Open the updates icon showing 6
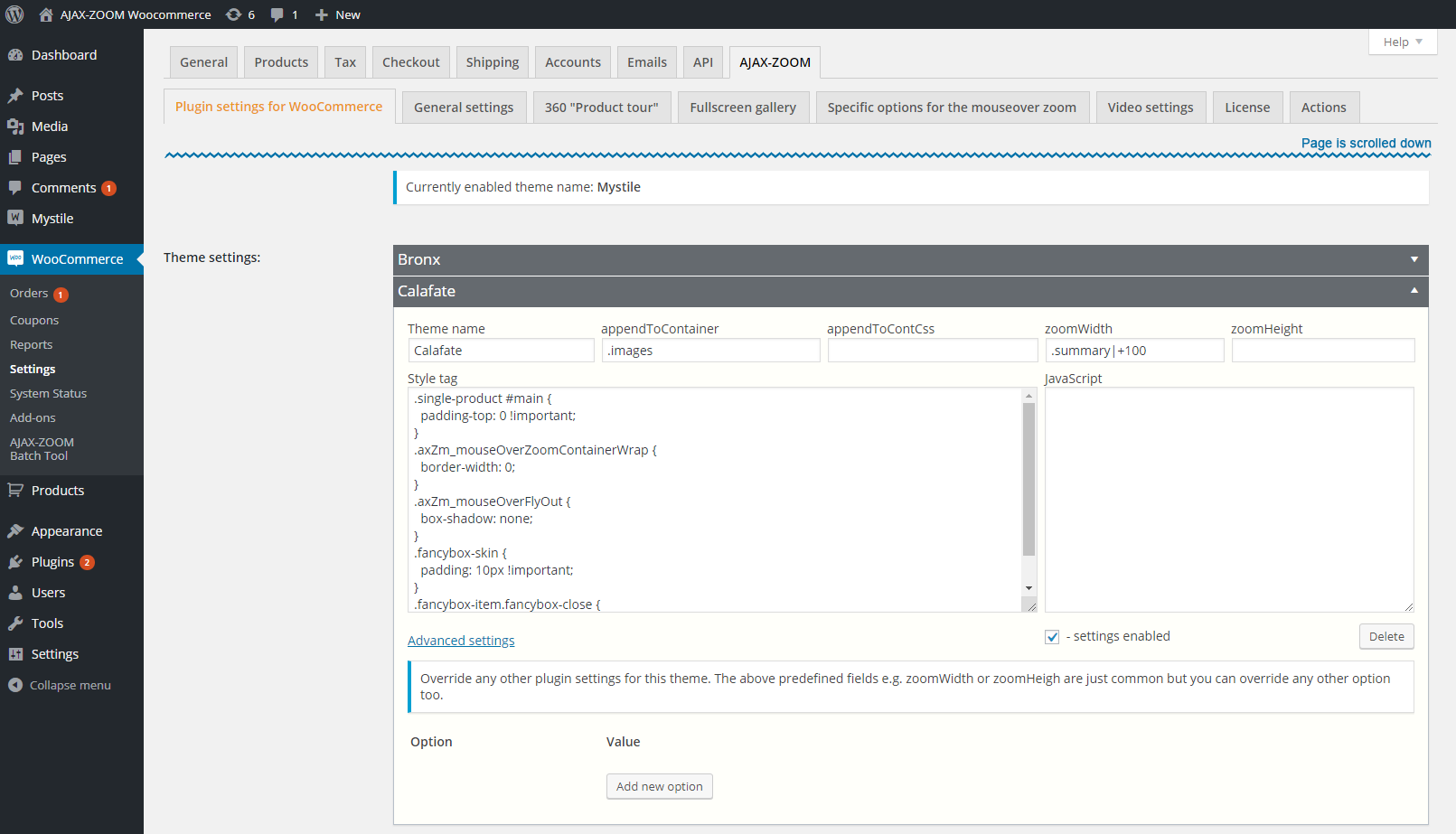Screen dimensions: 1456x834 coord(233,14)
